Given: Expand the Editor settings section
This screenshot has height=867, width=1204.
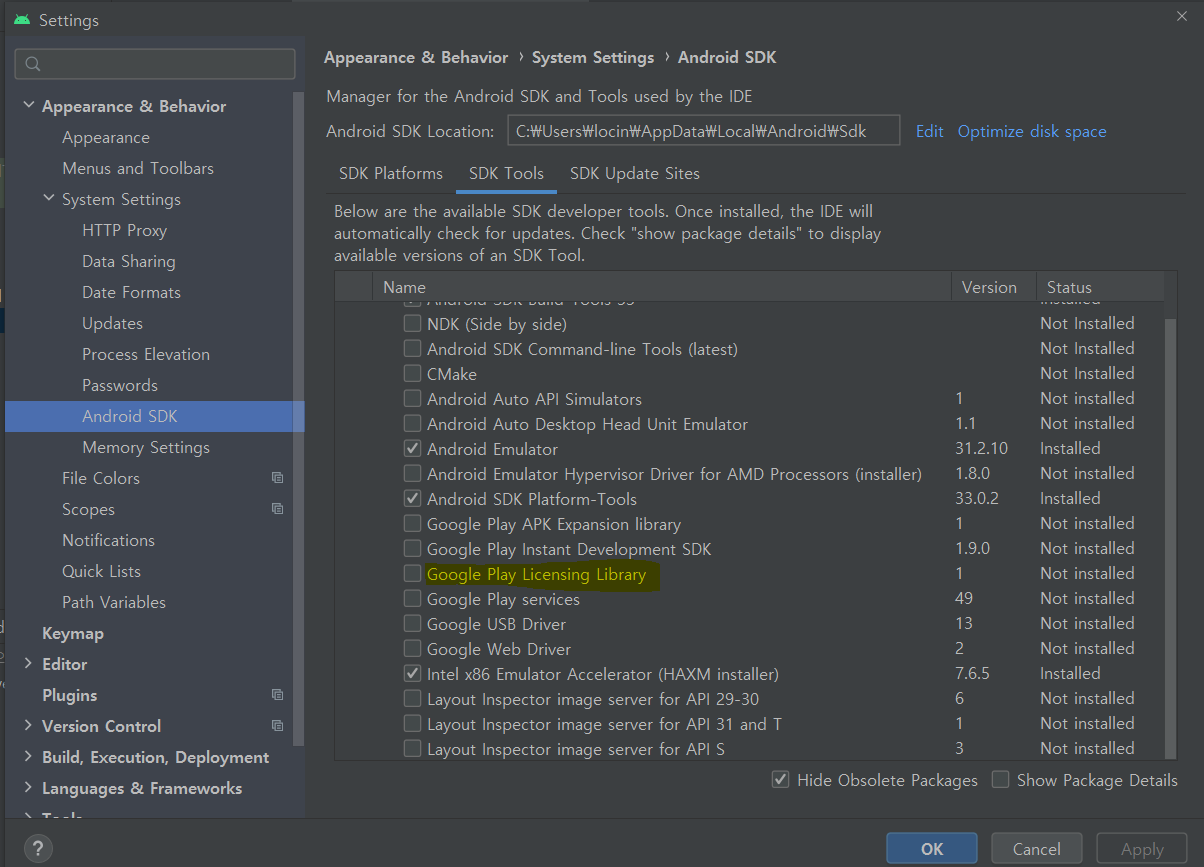Looking at the screenshot, I should click(x=28, y=664).
